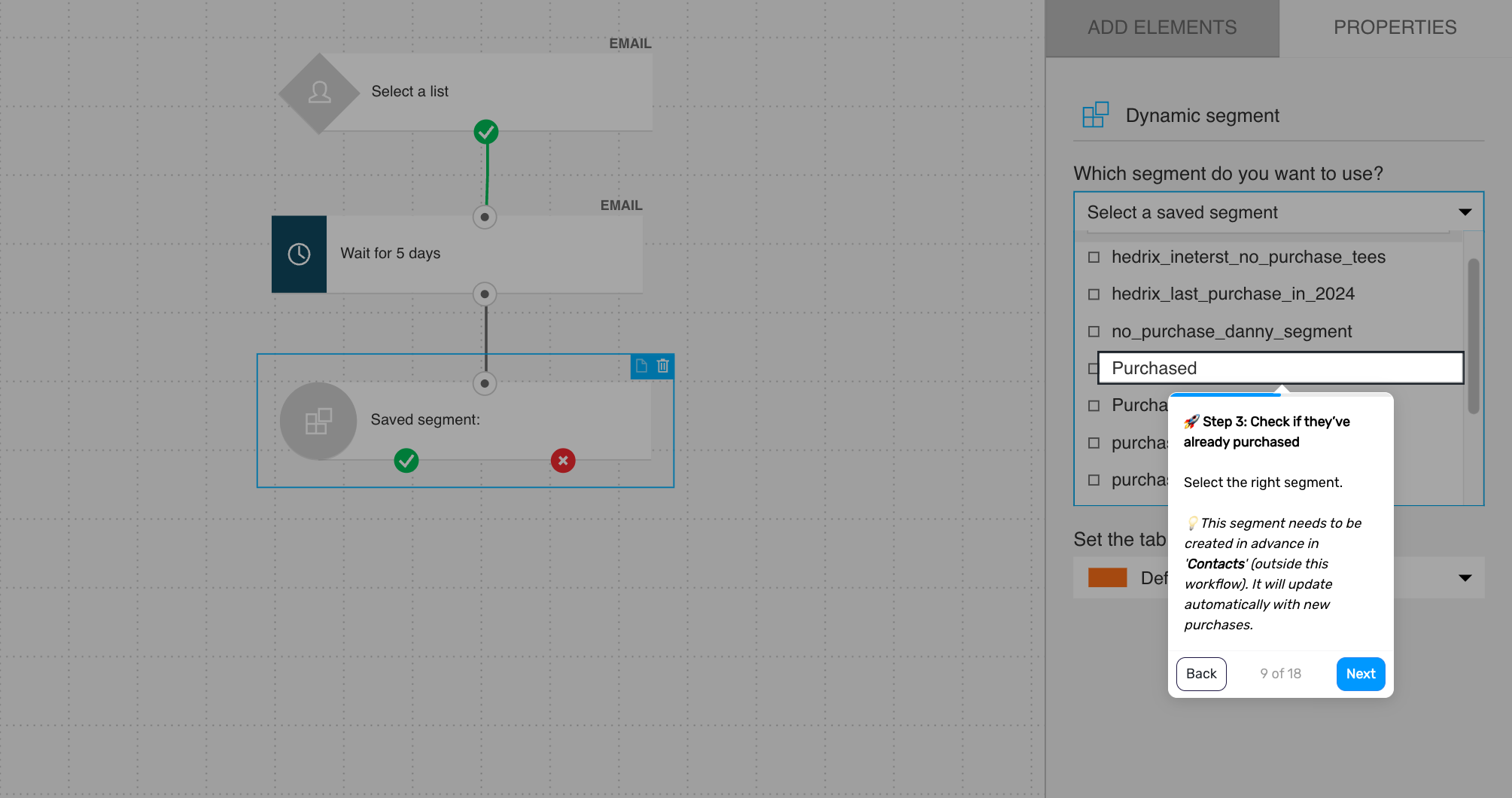Select the Saved segment node label

point(425,420)
